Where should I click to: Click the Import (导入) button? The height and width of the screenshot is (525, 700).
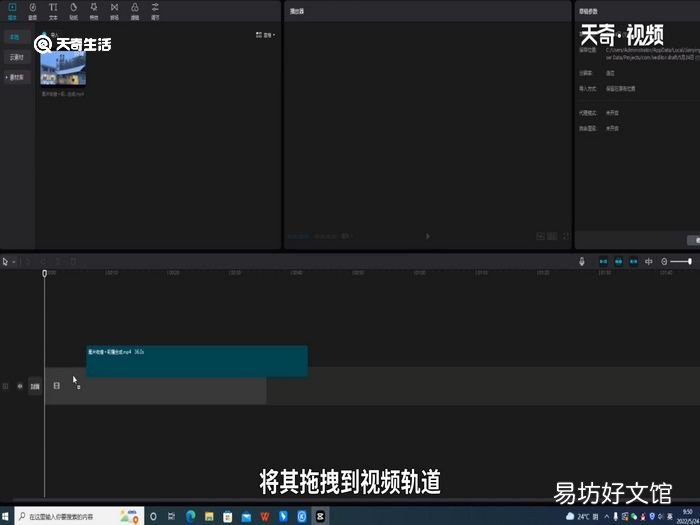pyautogui.click(x=51, y=34)
